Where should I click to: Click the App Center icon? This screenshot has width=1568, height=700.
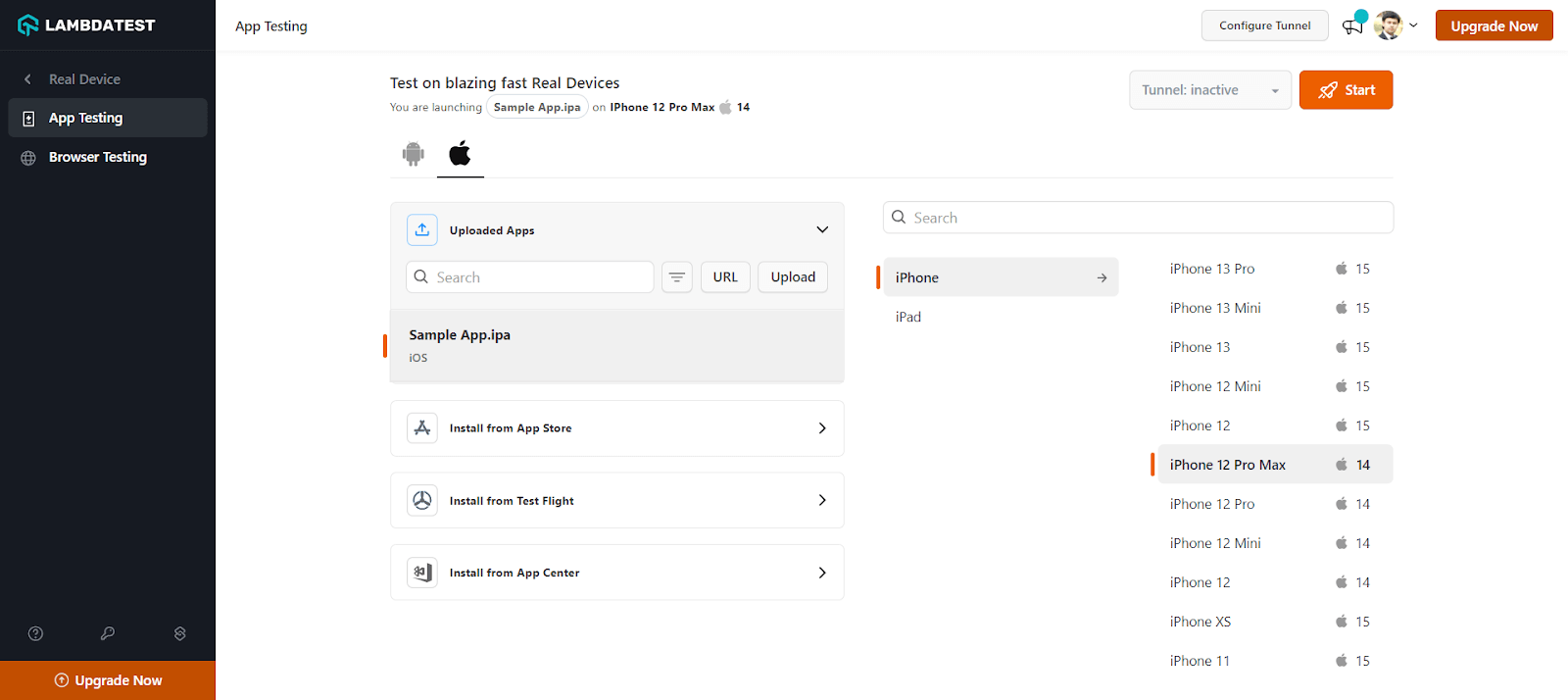422,573
